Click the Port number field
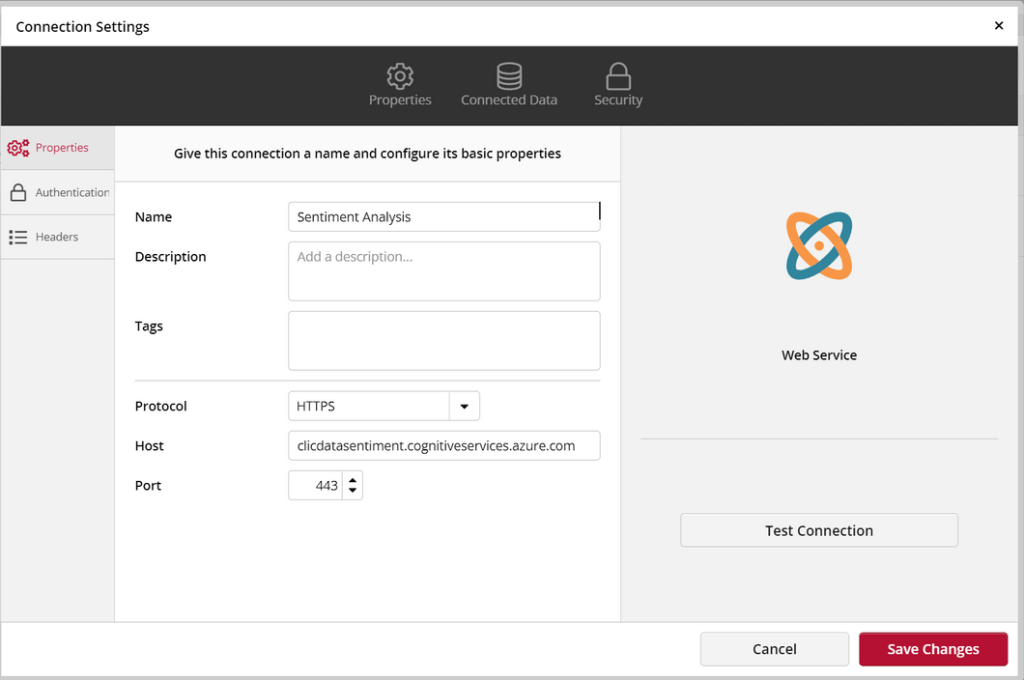Screen dimensions: 1024x680 pyautogui.click(x=315, y=485)
